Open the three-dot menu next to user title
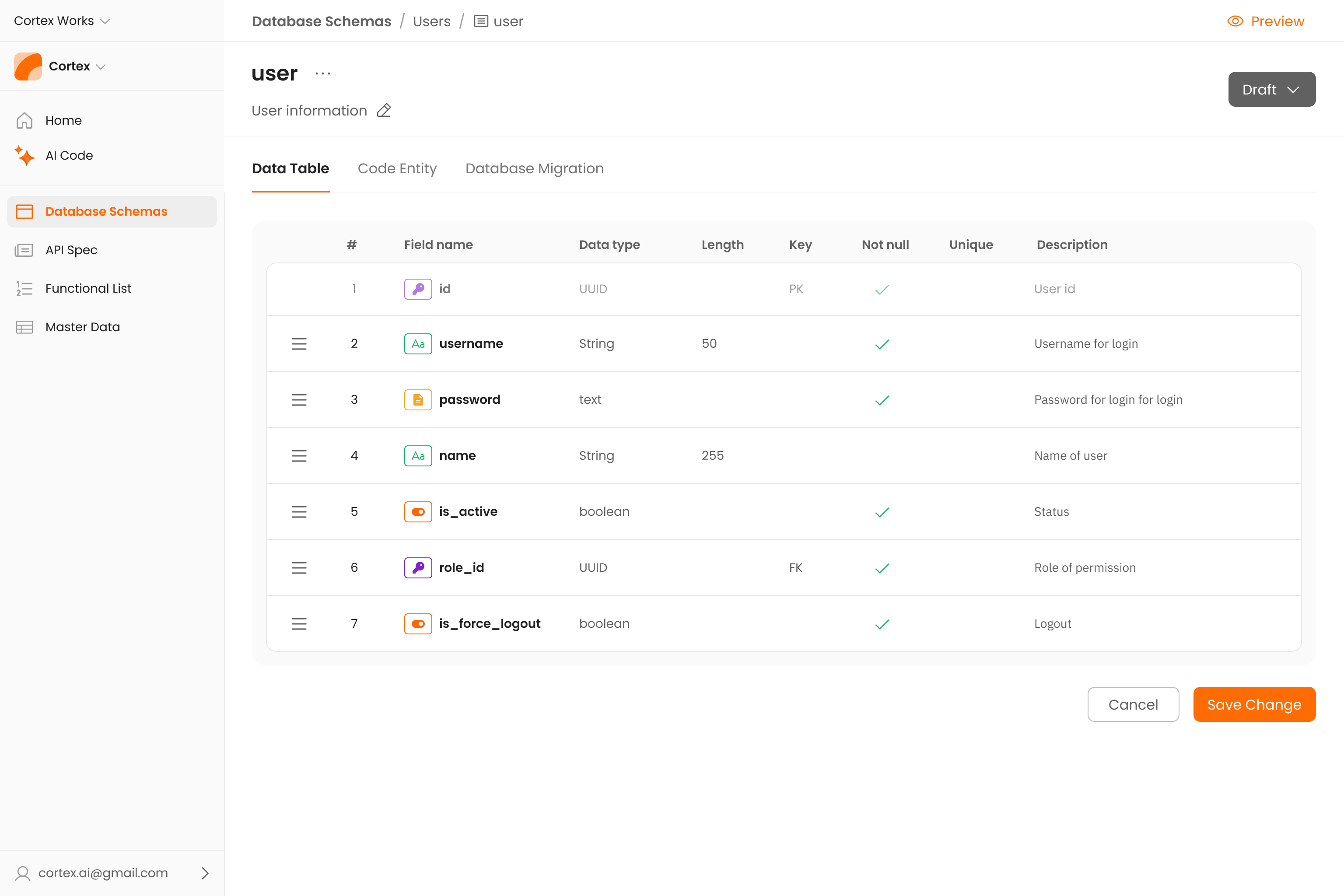Screen dimensions: 1344x896 (x=323, y=73)
